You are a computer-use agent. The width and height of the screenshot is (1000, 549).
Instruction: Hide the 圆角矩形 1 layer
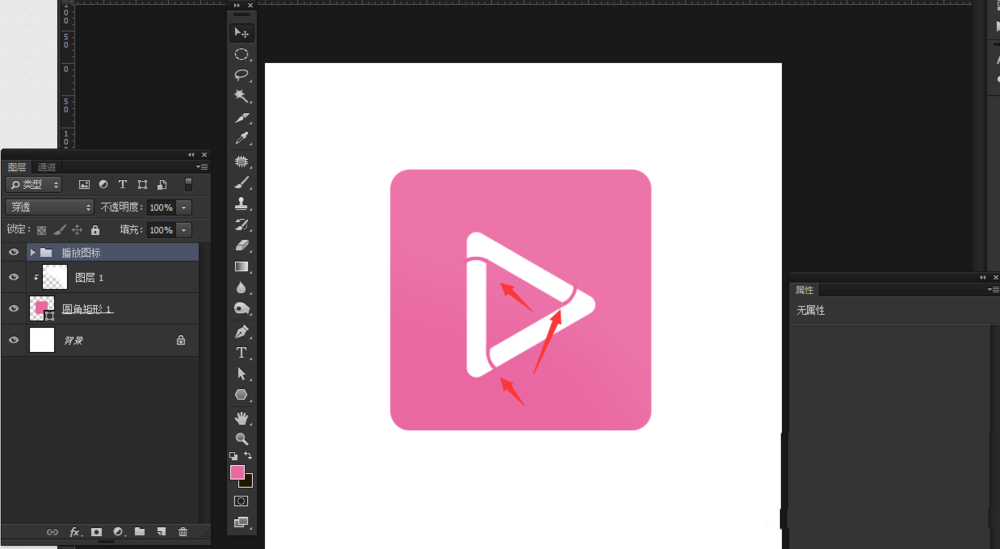click(x=13, y=309)
